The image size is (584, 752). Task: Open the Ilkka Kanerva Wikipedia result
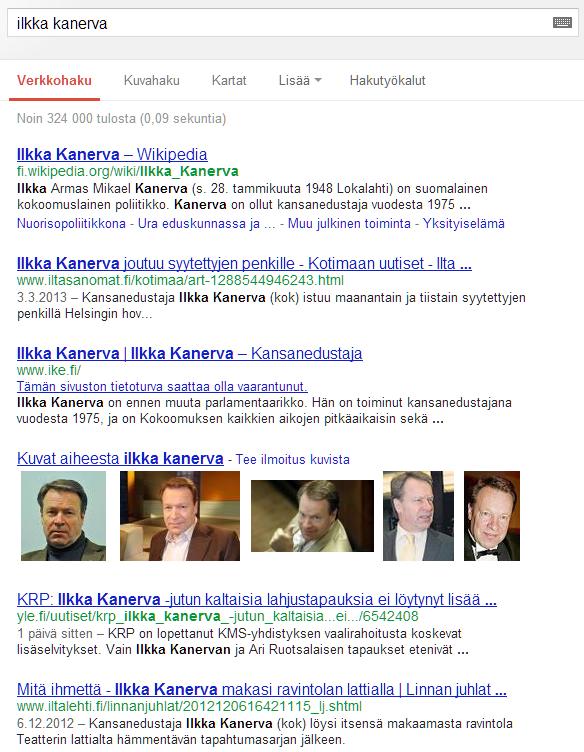[x=112, y=154]
